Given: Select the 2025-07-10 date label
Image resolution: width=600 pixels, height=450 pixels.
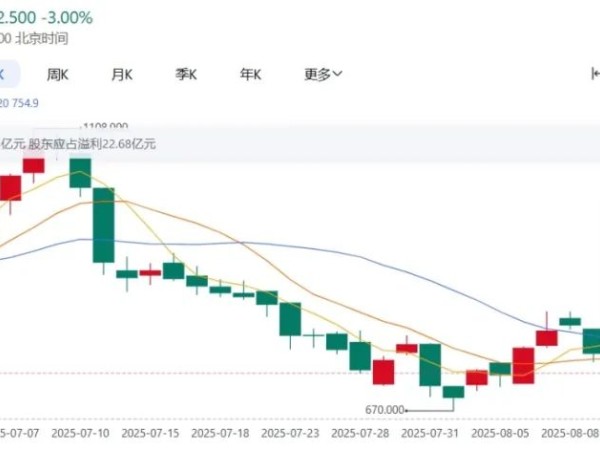Looking at the screenshot, I should click(x=80, y=433).
